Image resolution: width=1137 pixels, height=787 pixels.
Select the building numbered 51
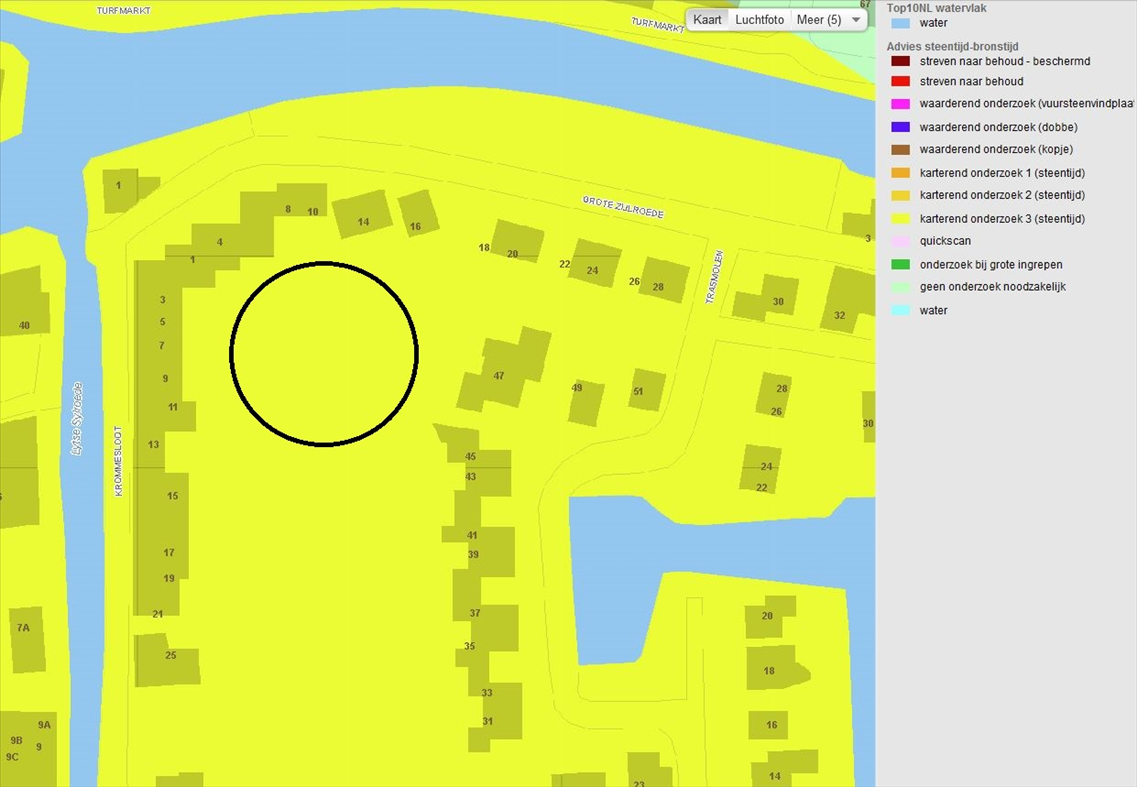(647, 390)
